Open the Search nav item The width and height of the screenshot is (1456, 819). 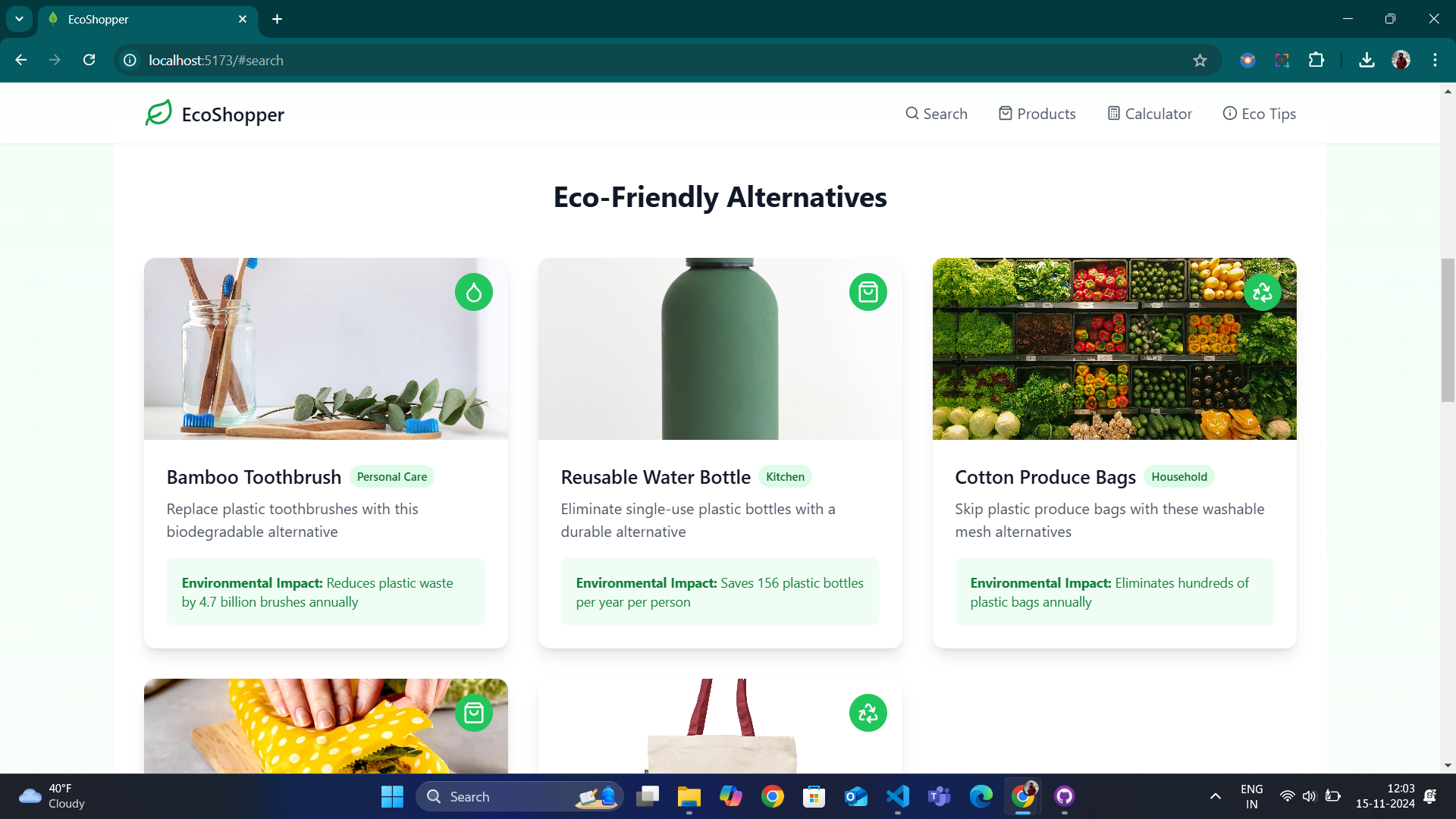[x=937, y=114]
